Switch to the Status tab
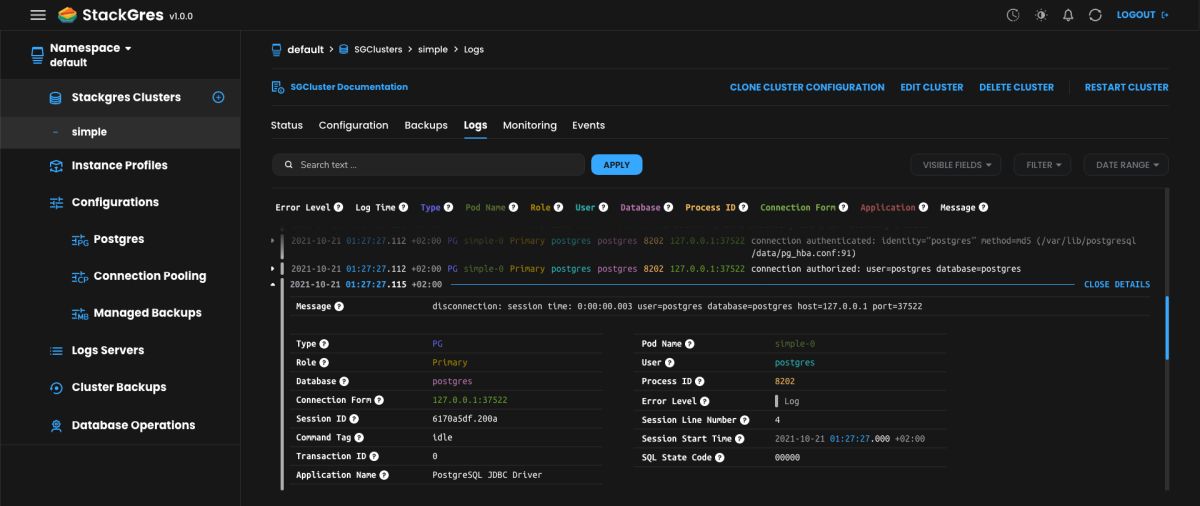1200x506 pixels. [x=287, y=125]
